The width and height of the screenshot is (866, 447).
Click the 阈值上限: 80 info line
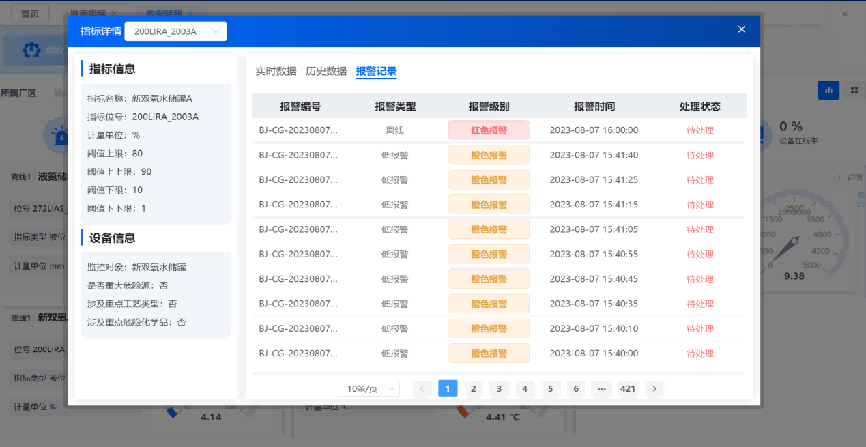[115, 153]
